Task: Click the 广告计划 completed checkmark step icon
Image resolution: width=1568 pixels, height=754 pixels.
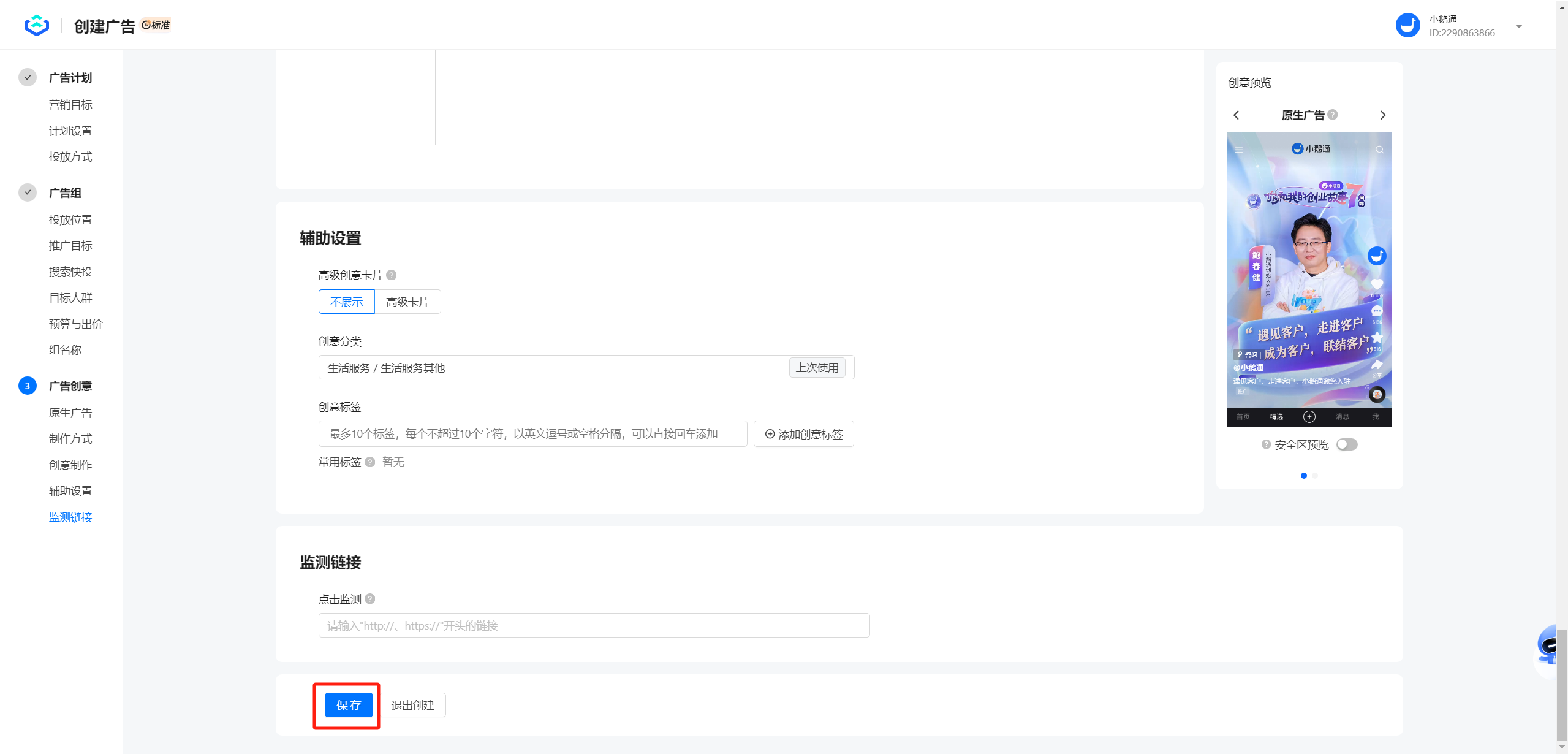Action: pos(28,77)
